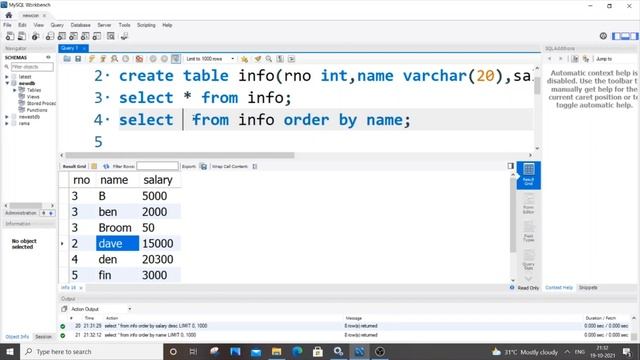Switch to the Snippets tab
The image size is (640, 360).
click(x=588, y=288)
